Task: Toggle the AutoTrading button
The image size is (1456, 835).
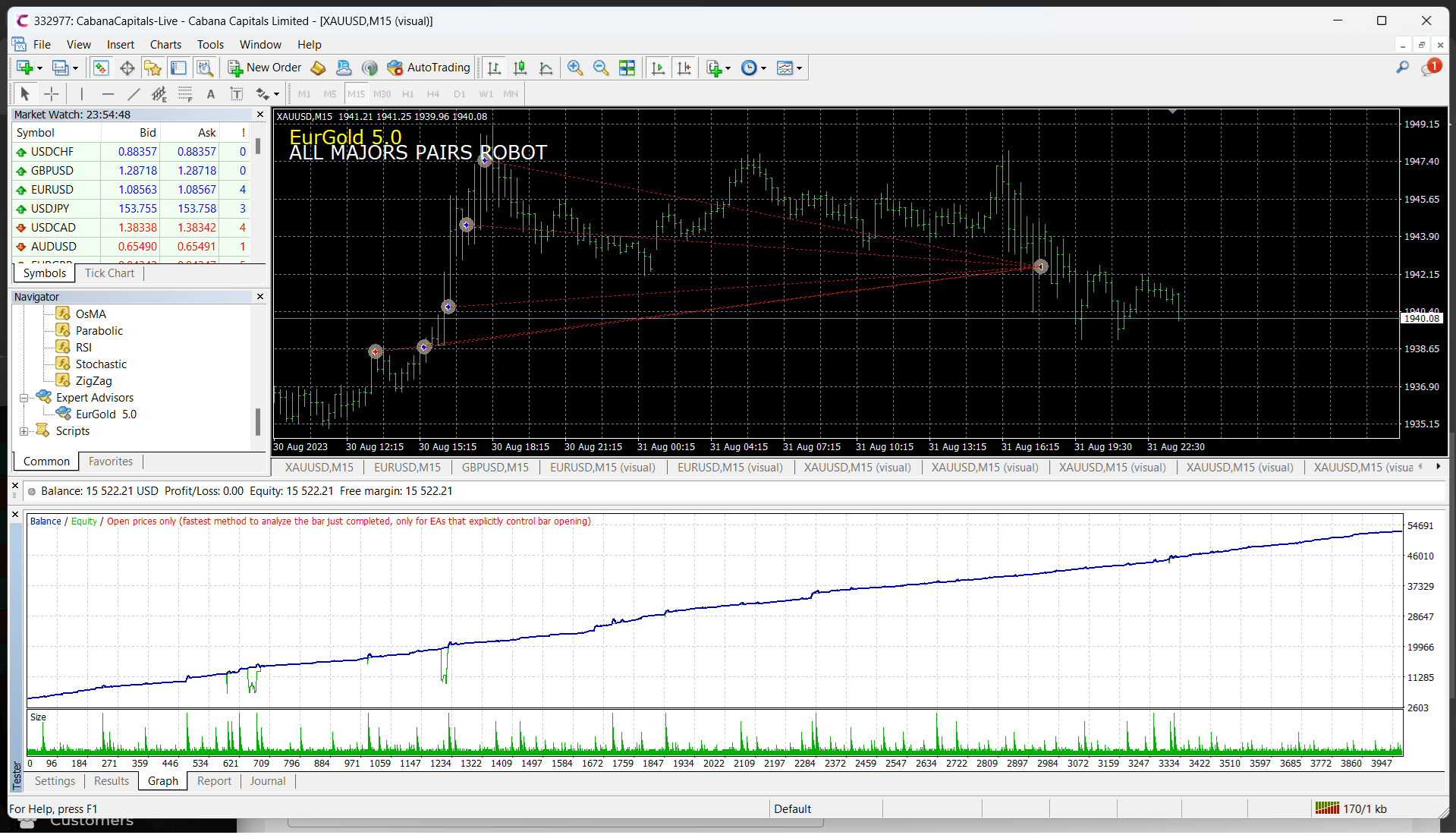Action: coord(429,68)
